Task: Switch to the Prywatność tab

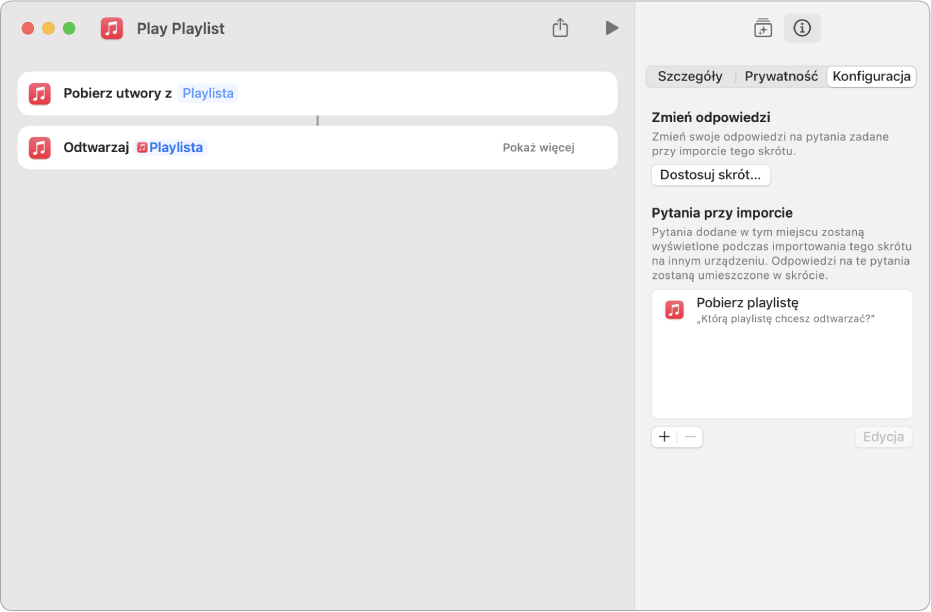Action: point(781,77)
